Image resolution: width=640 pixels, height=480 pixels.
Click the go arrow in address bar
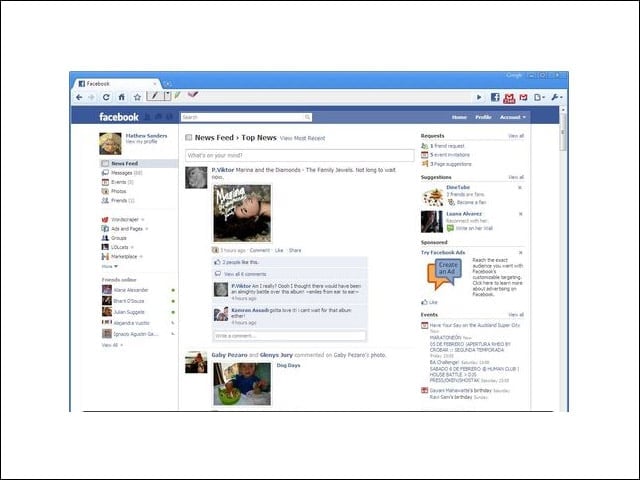point(479,97)
